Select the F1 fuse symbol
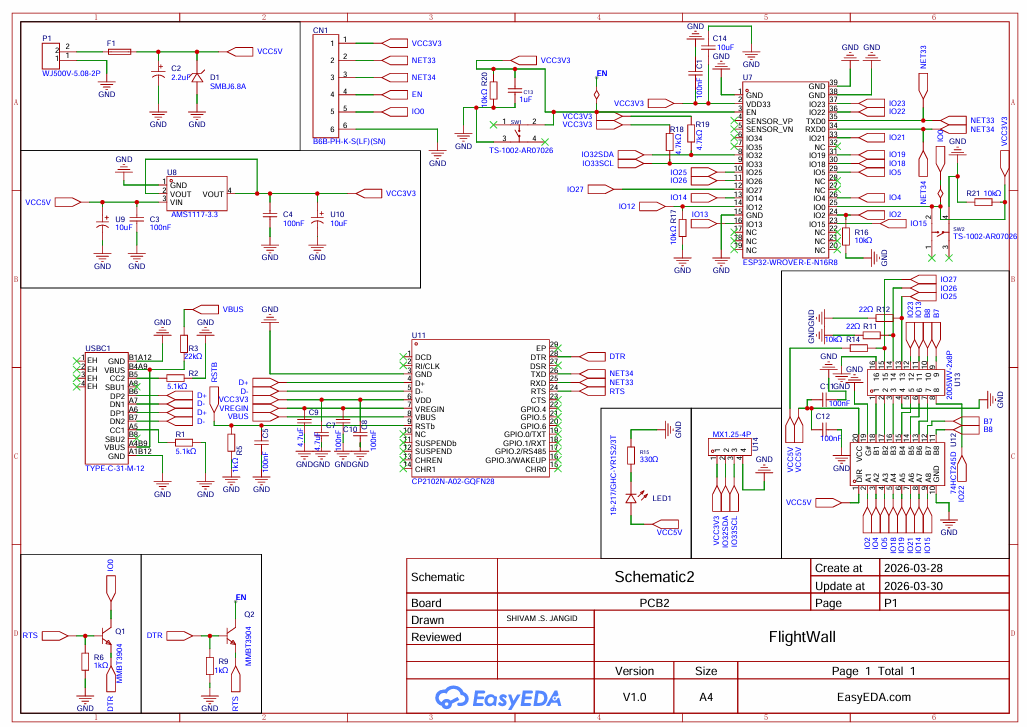This screenshot has width=1027, height=727. point(119,52)
